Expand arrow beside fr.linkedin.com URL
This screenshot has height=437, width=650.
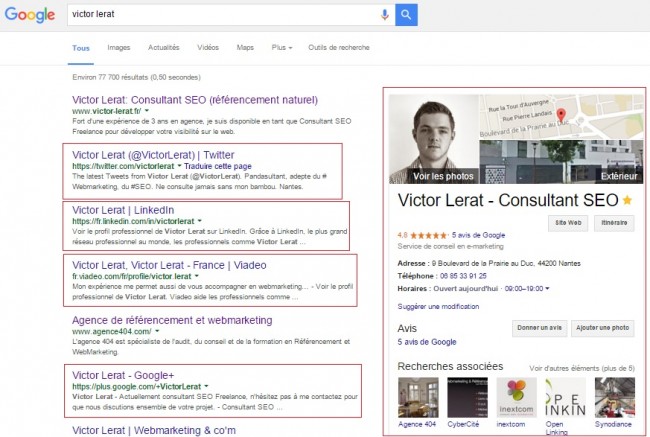tap(200, 221)
